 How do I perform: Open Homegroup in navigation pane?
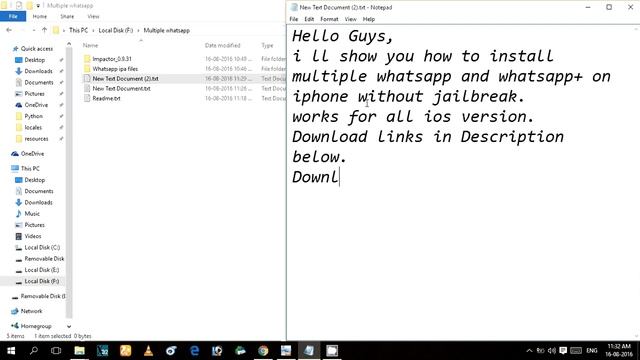[36, 326]
